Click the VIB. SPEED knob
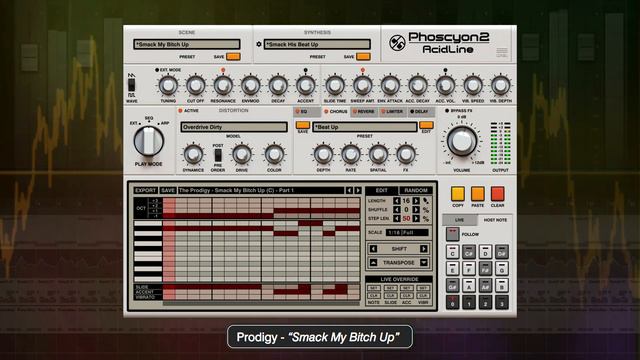640x360 pixels. coord(473,86)
